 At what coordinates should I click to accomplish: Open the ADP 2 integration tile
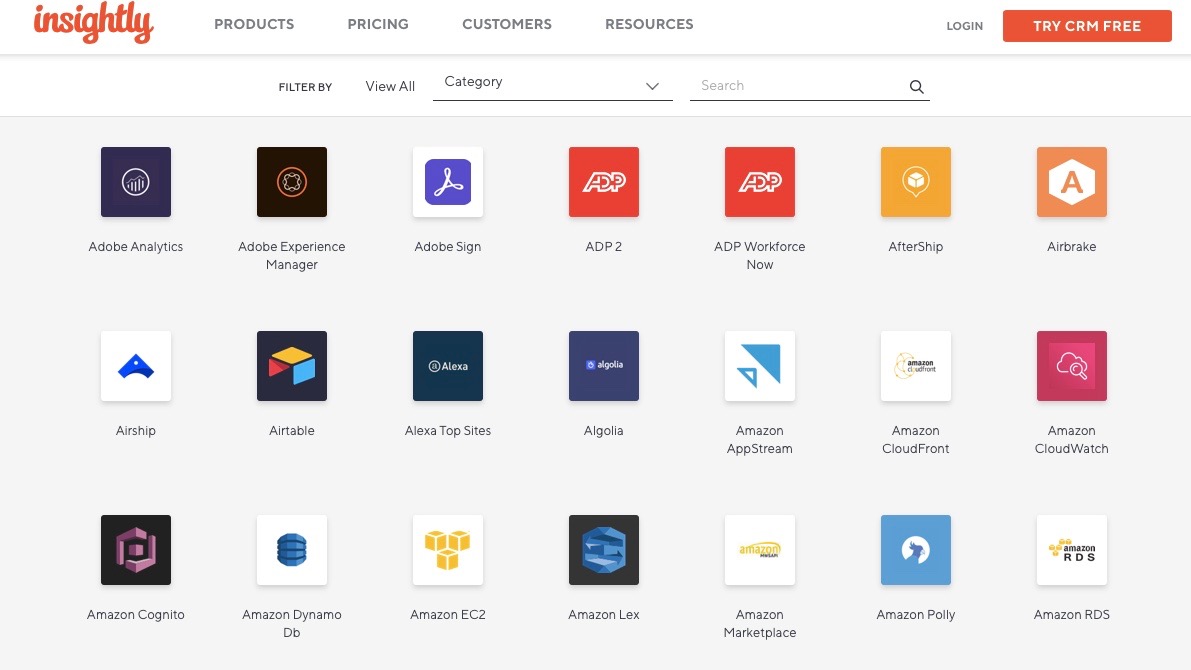click(604, 182)
